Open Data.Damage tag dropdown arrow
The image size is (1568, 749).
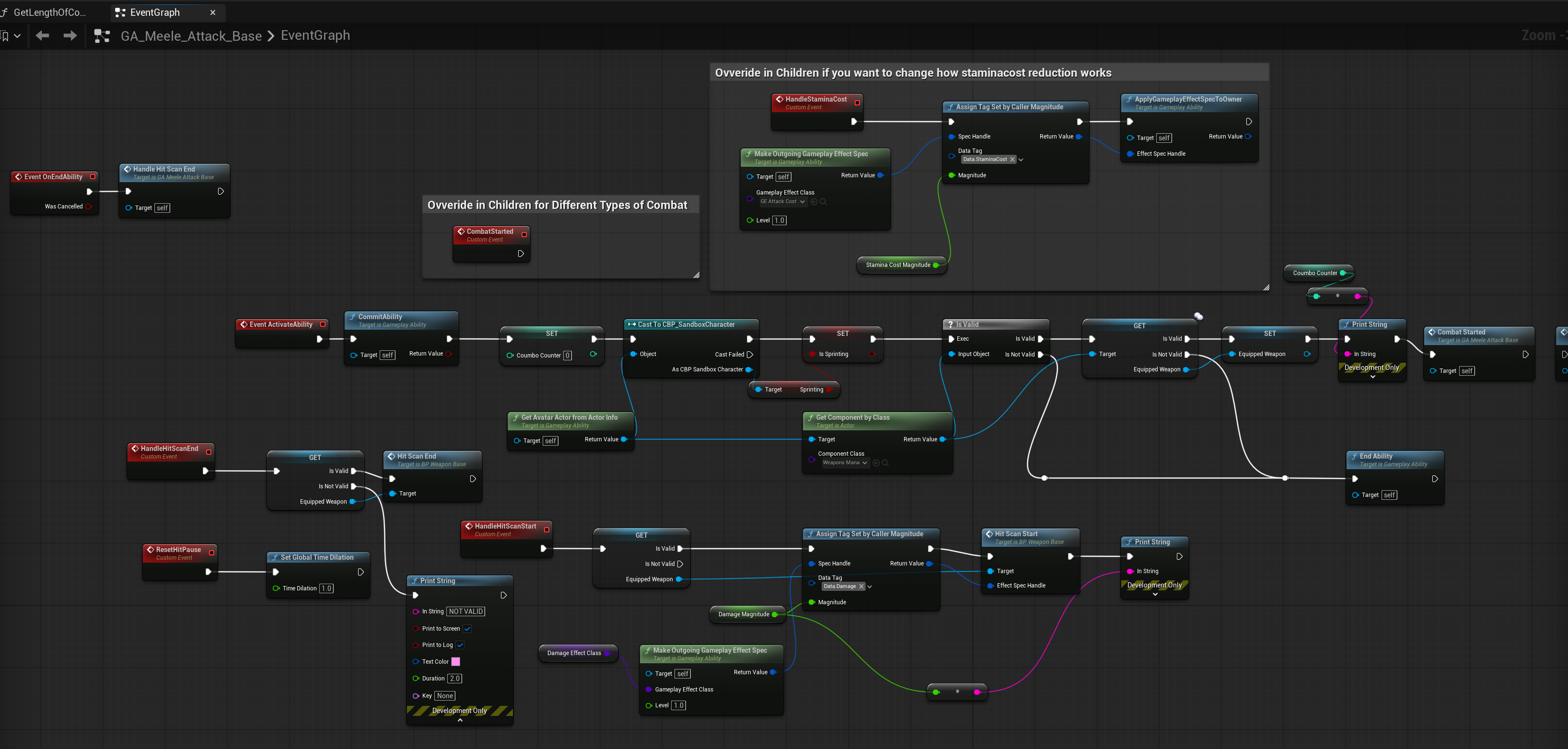tap(870, 587)
